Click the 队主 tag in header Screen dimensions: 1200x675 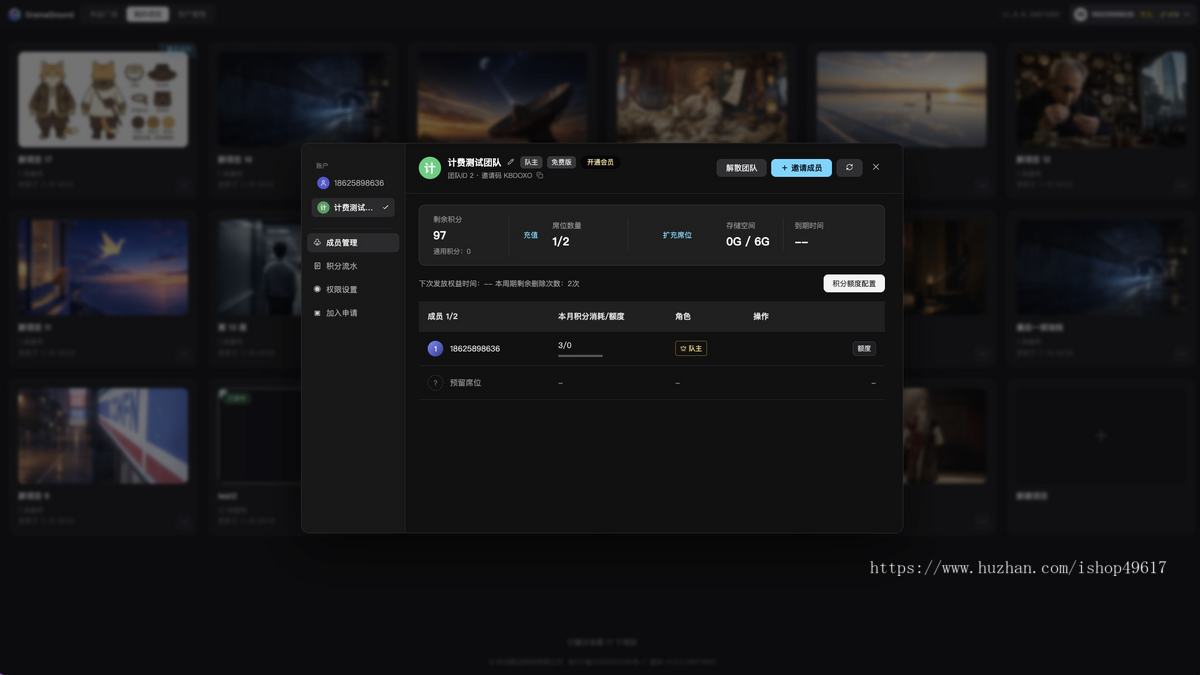531,162
